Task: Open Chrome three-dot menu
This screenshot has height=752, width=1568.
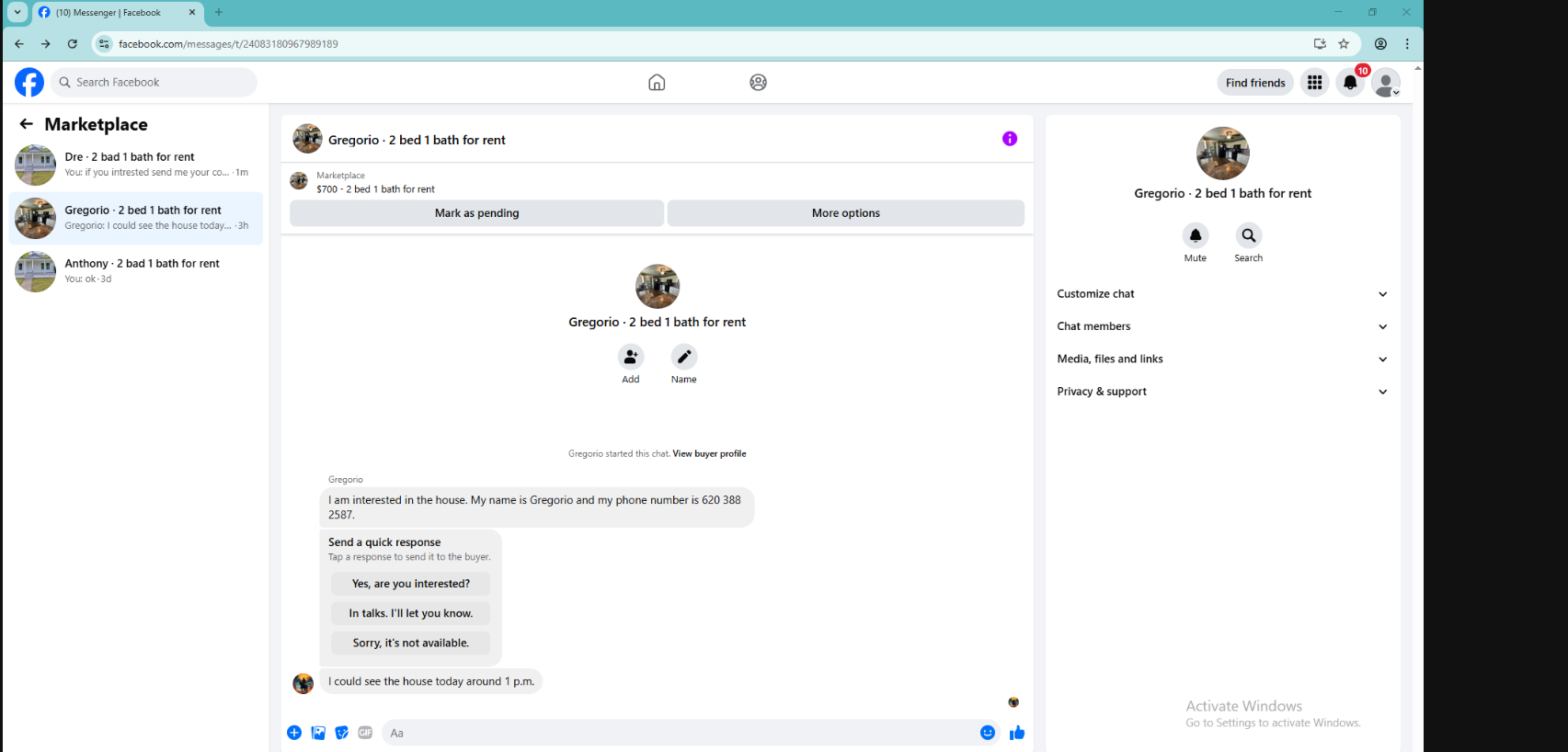Action: tap(1407, 43)
